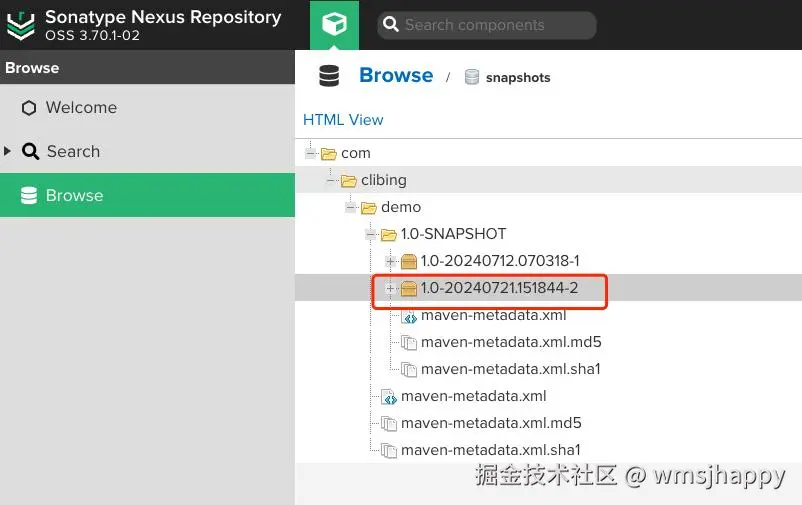
Task: Click the snapshots breadcrumb label
Action: click(x=518, y=78)
